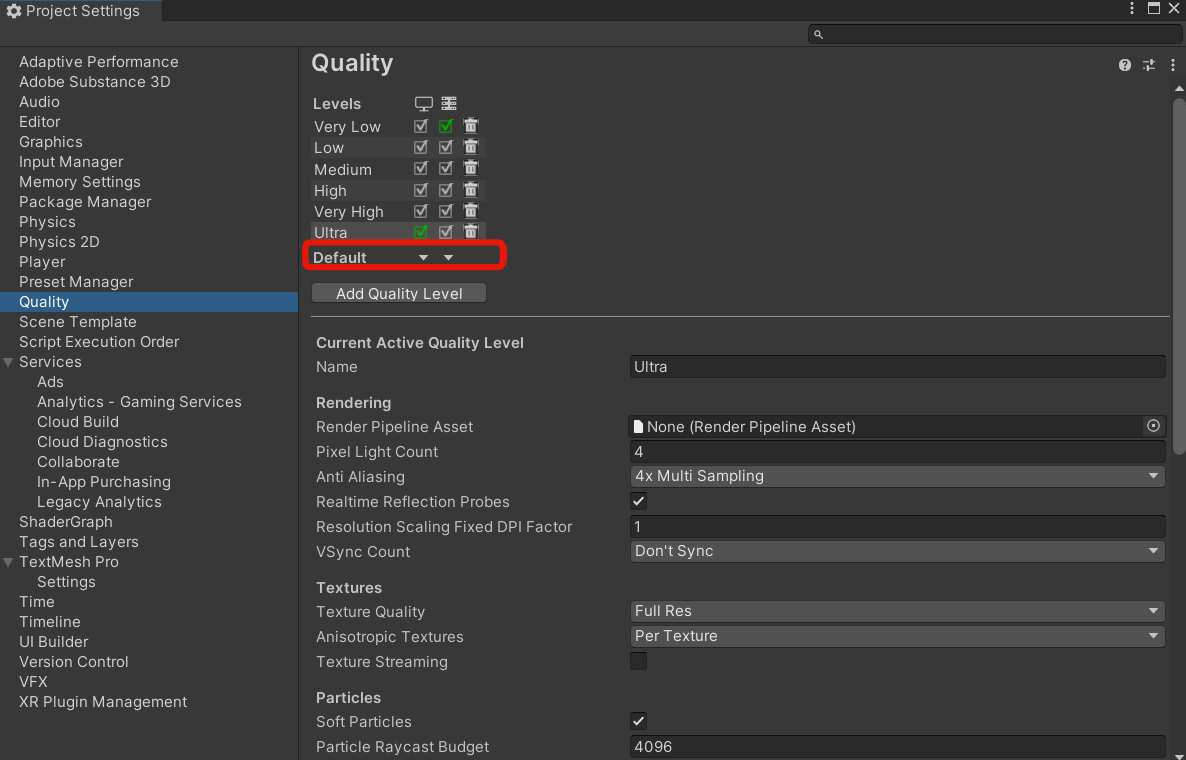Enable Texture Streaming checkbox
1186x760 pixels.
[x=638, y=661]
